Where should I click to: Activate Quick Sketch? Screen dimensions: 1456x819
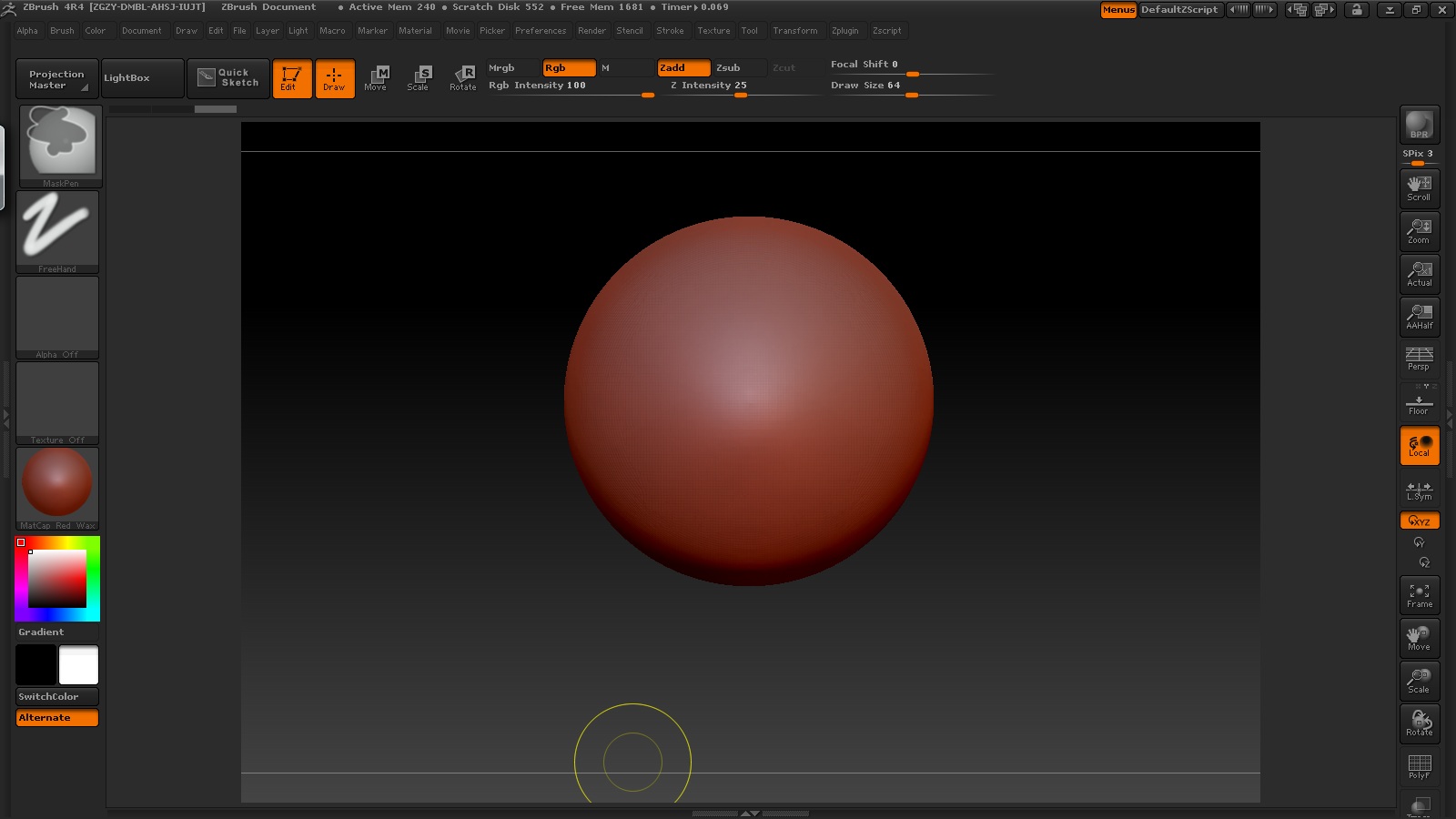point(228,78)
